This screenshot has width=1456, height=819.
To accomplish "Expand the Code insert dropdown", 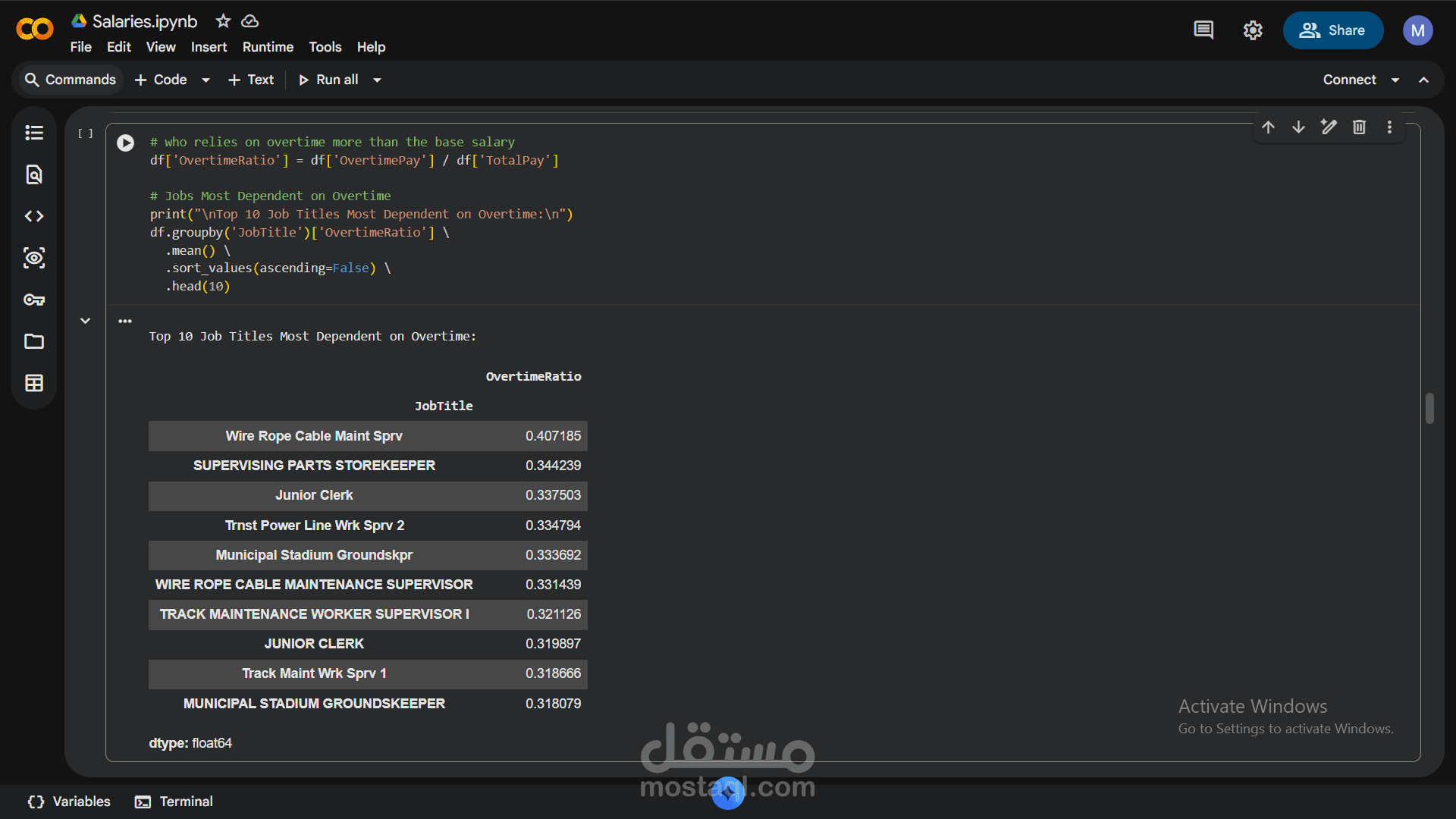I will [206, 80].
